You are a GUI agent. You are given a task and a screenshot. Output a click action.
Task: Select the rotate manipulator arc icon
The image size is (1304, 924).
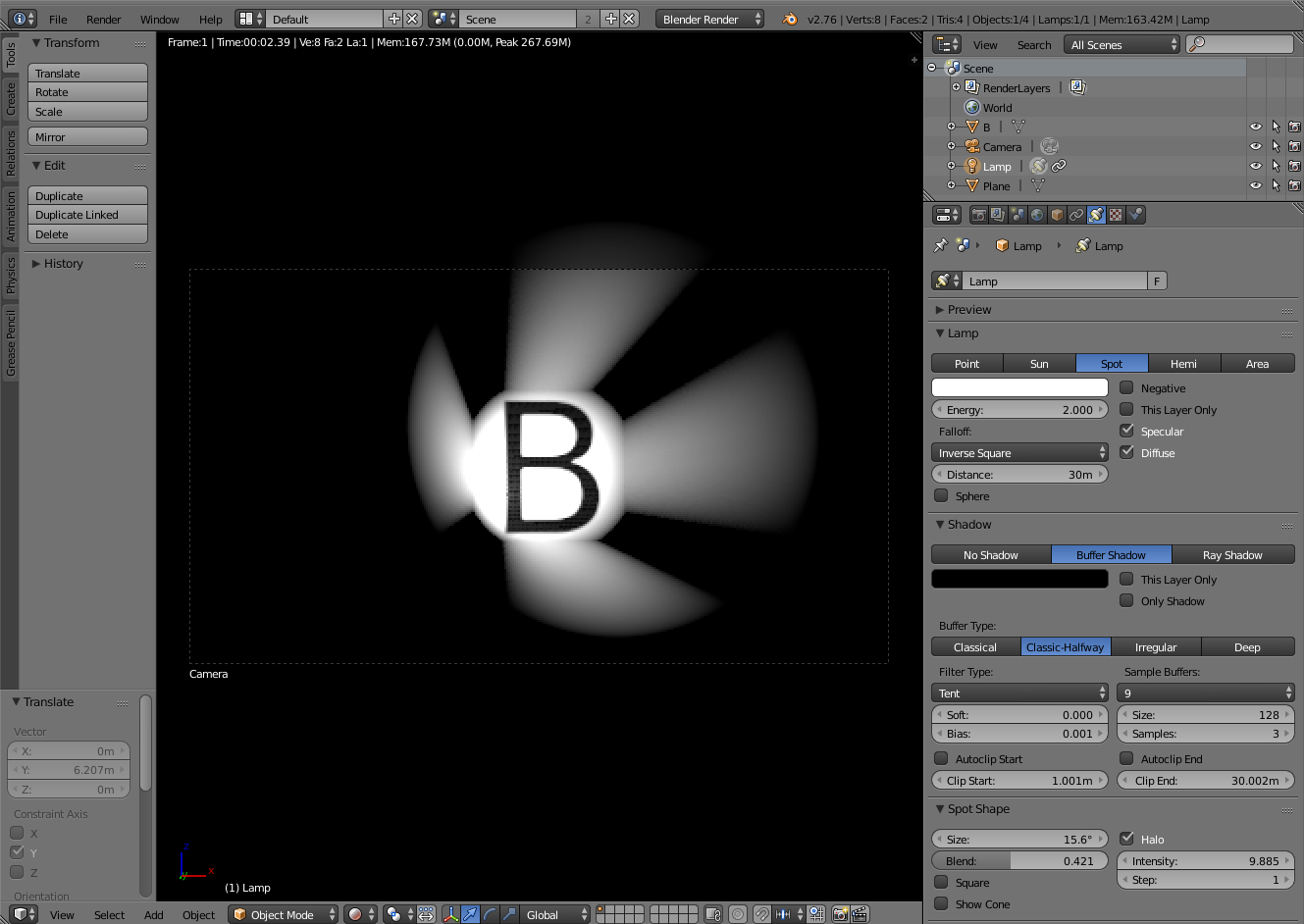[490, 914]
